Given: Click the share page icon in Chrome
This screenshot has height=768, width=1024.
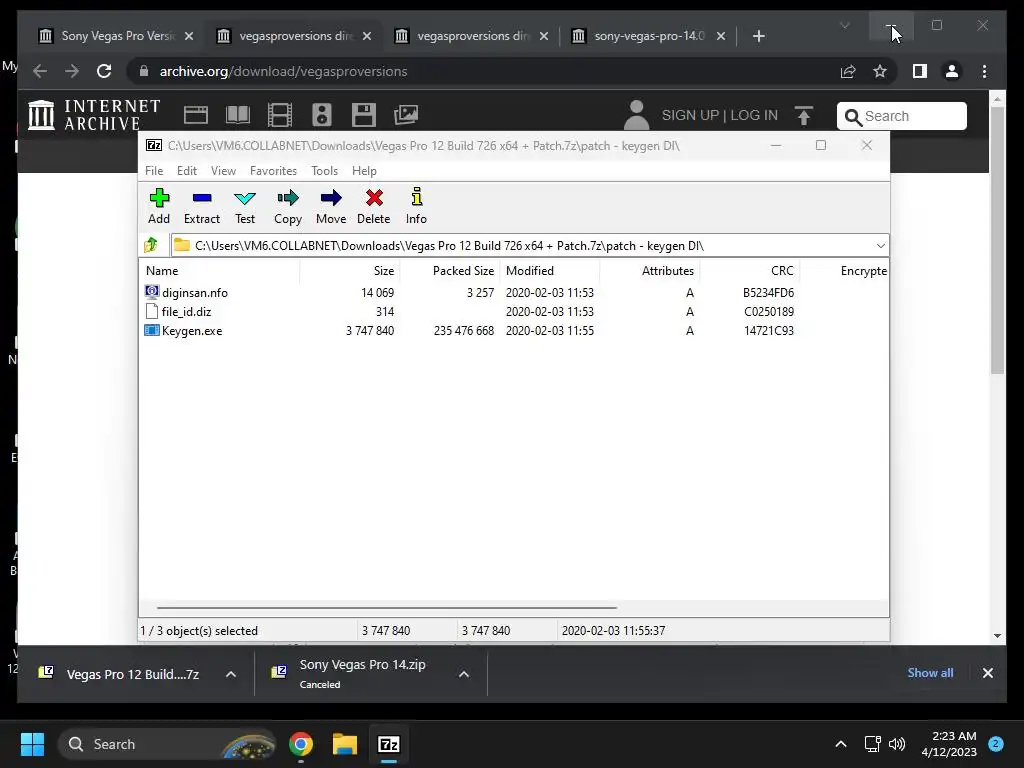Looking at the screenshot, I should pyautogui.click(x=848, y=71).
